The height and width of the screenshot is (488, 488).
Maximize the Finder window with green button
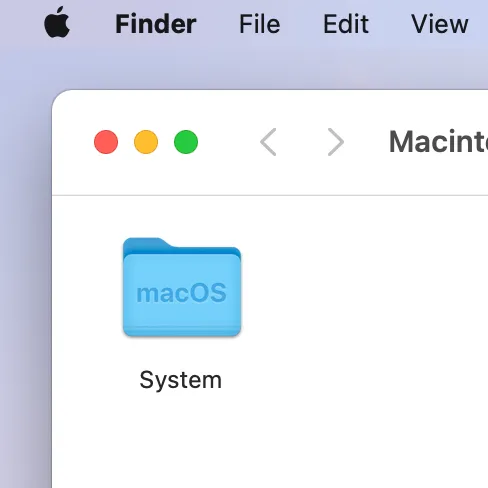pyautogui.click(x=186, y=142)
